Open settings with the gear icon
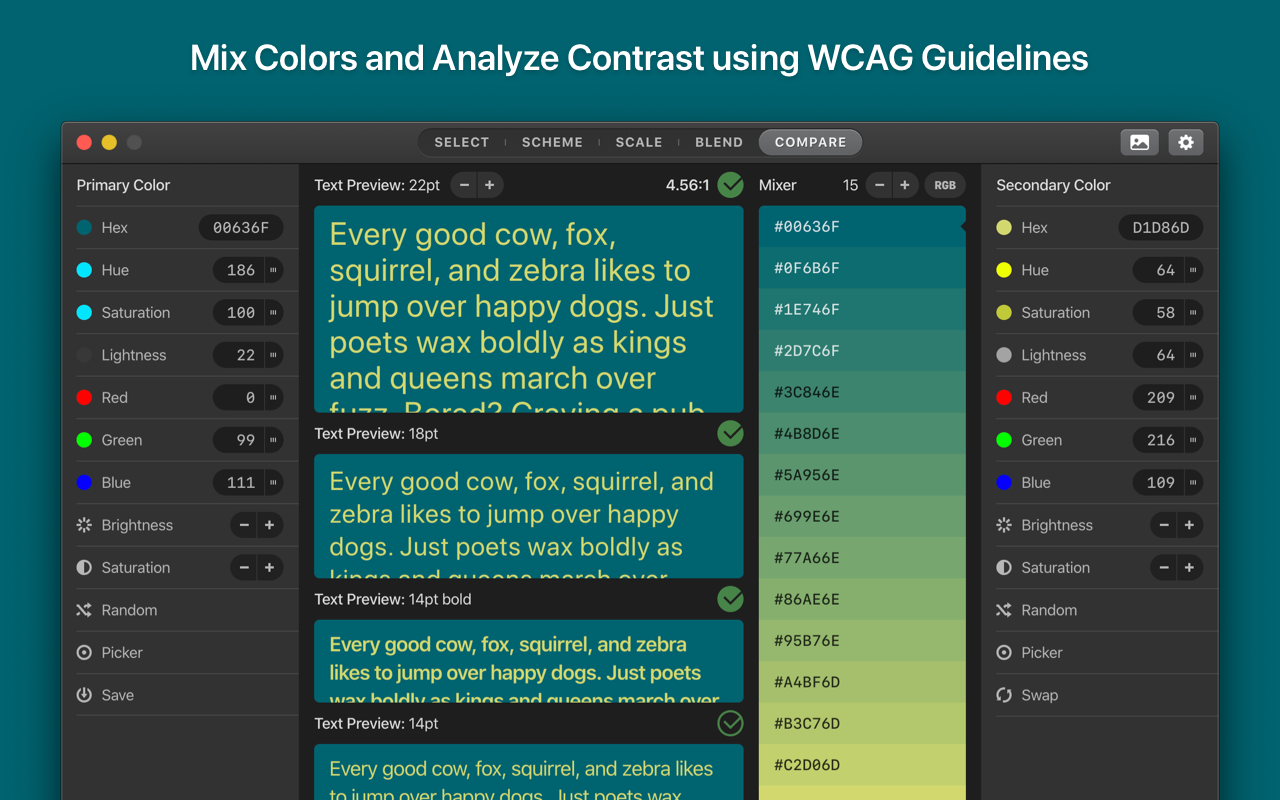 point(1186,142)
